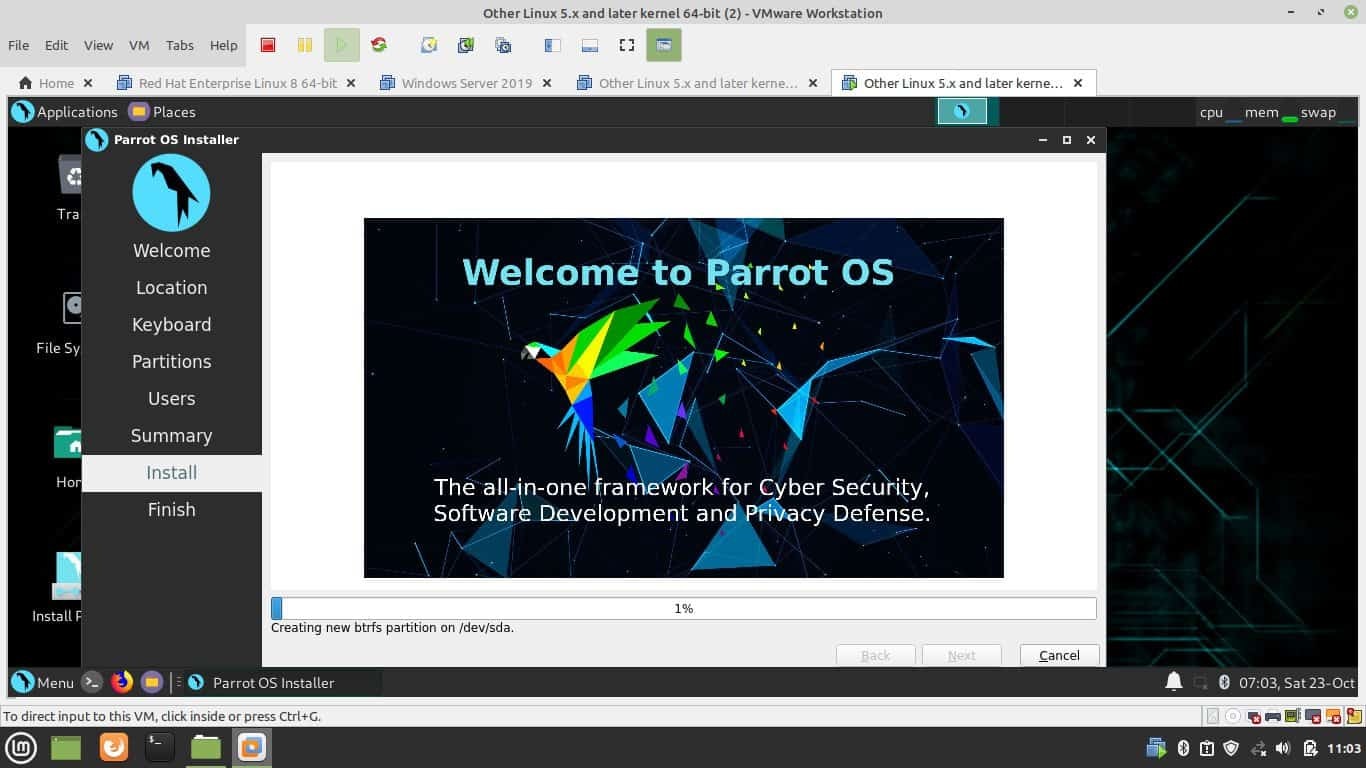Image resolution: width=1366 pixels, height=768 pixels.
Task: Click the highlighted console view icon
Action: click(x=663, y=45)
